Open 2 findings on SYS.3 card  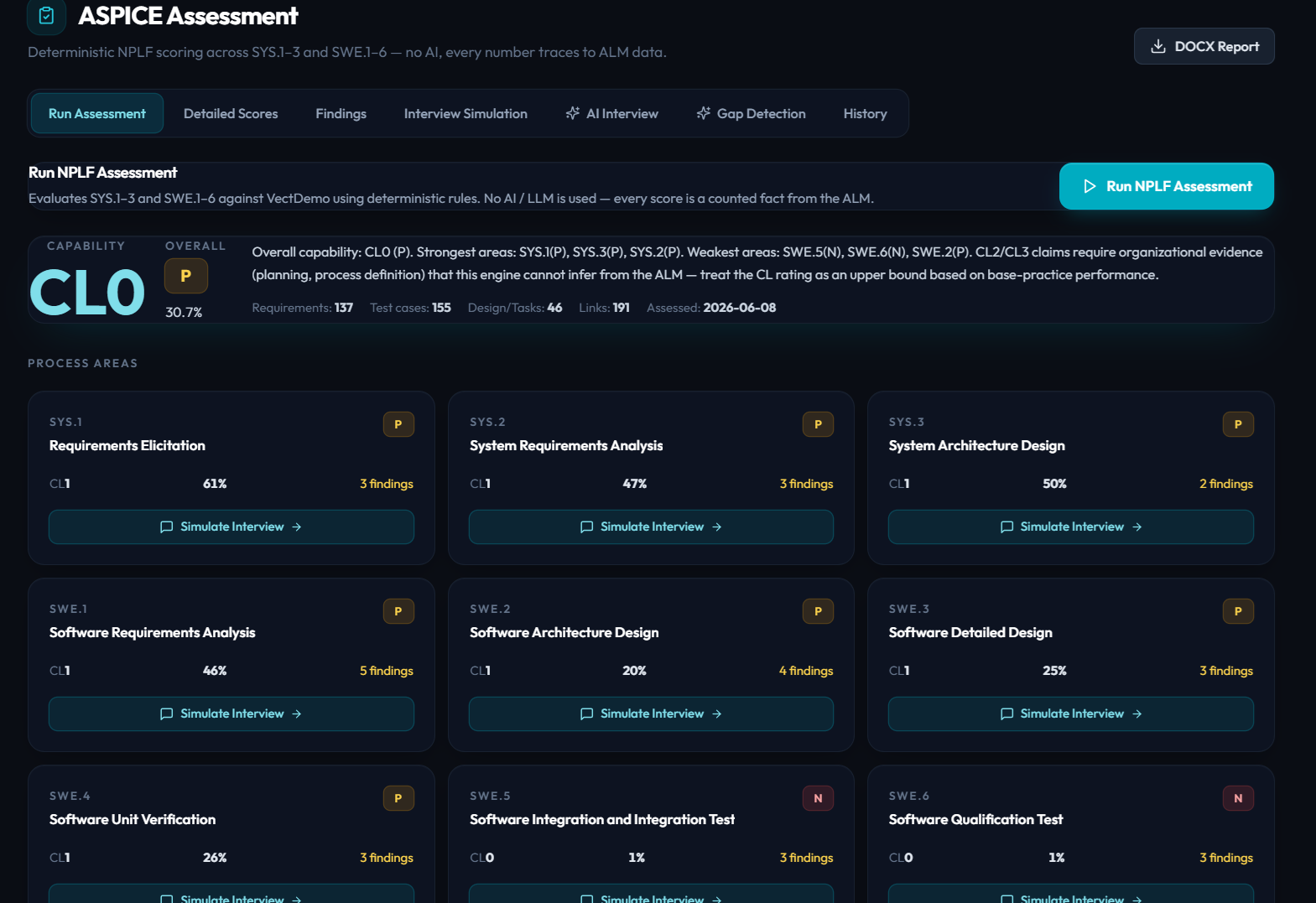point(1226,484)
